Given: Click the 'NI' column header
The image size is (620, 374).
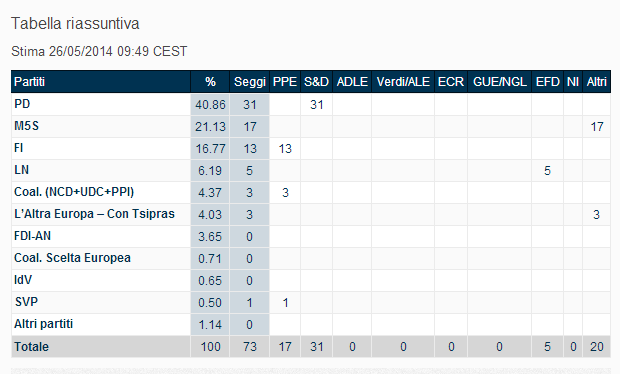Looking at the screenshot, I should pyautogui.click(x=573, y=82).
